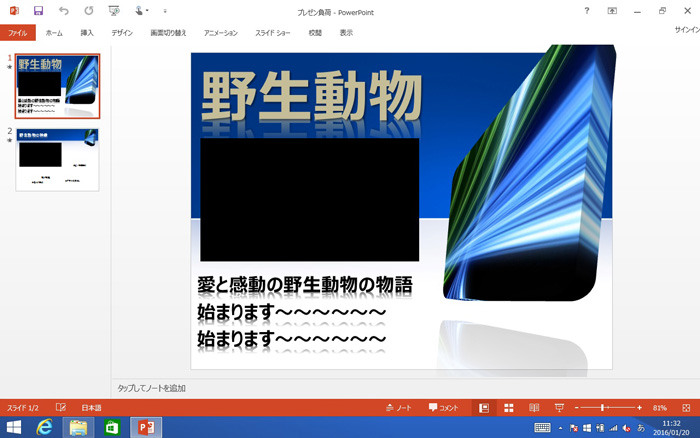
Task: Open the ファイル tab
Action: pos(18,33)
